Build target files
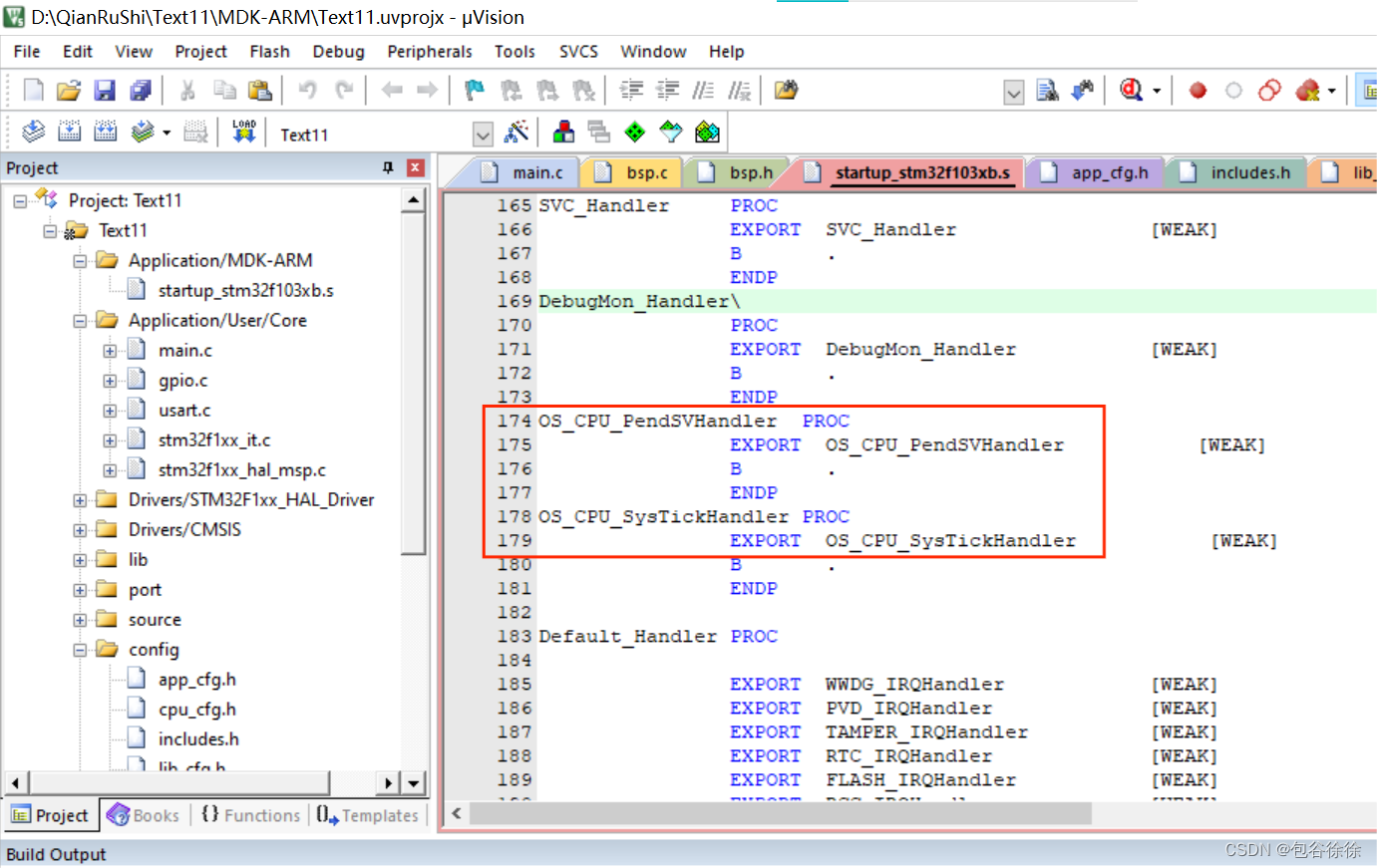 69,132
